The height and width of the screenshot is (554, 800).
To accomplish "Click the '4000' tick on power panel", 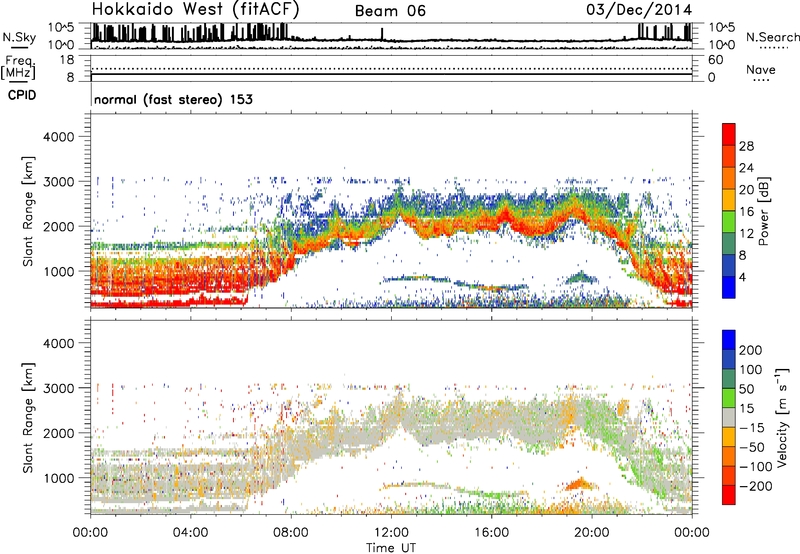I will 59,137.
